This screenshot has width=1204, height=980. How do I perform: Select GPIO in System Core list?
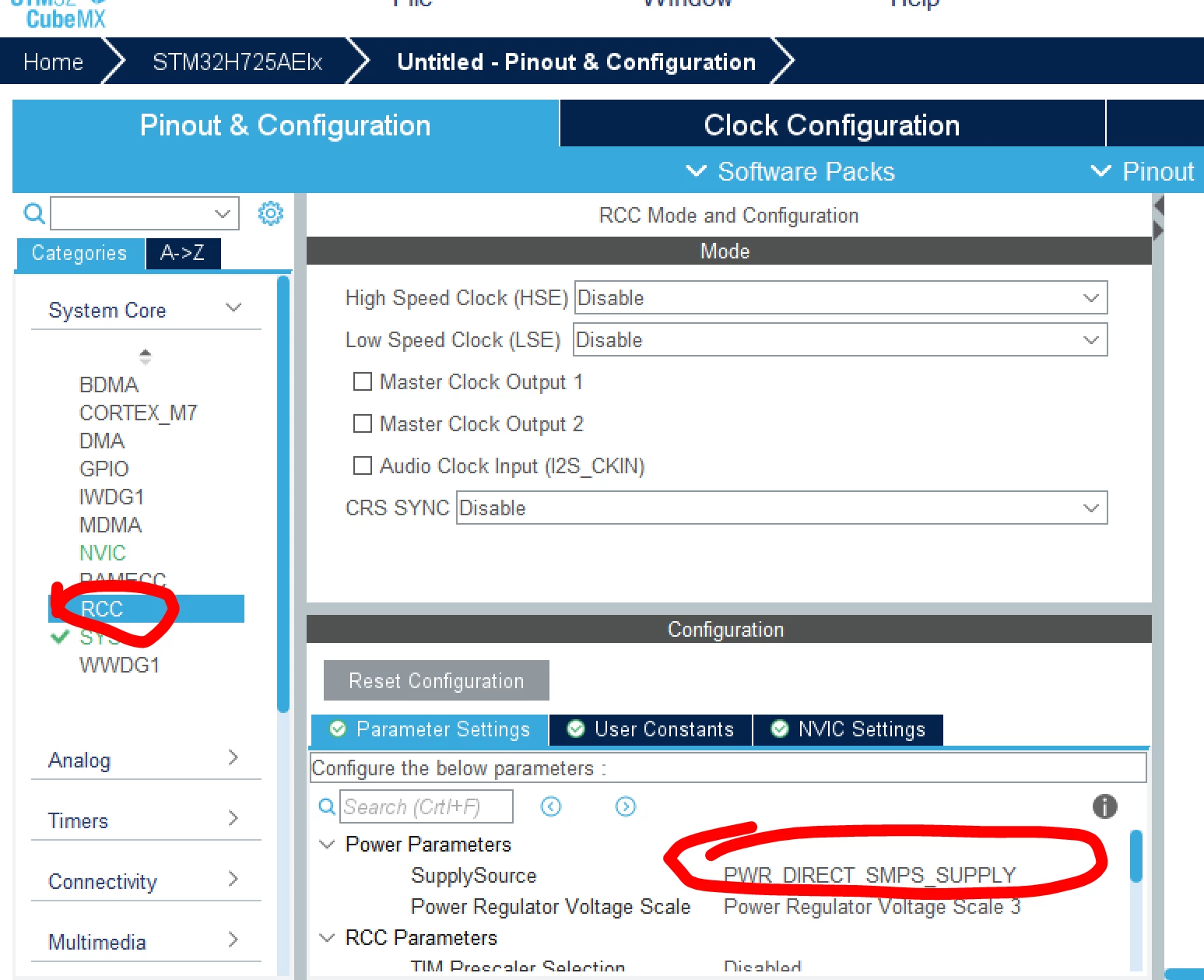(104, 469)
